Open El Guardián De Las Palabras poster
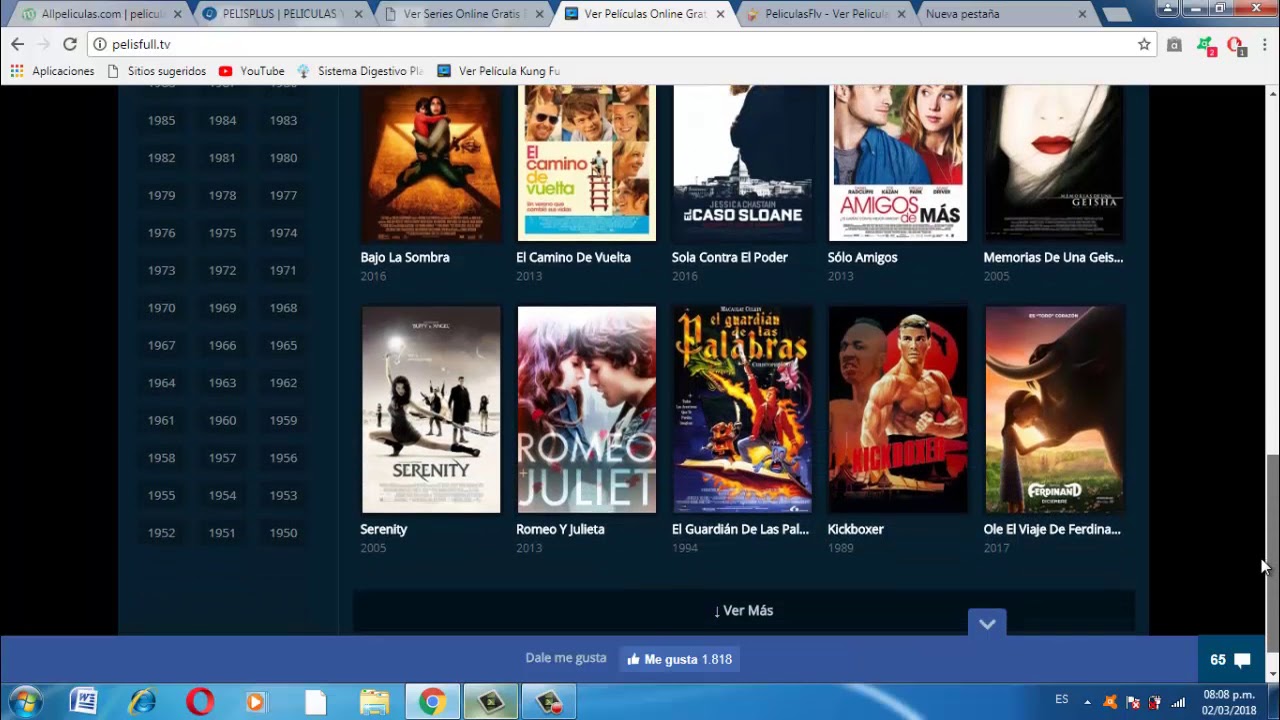Viewport: 1280px width, 720px height. pos(742,410)
